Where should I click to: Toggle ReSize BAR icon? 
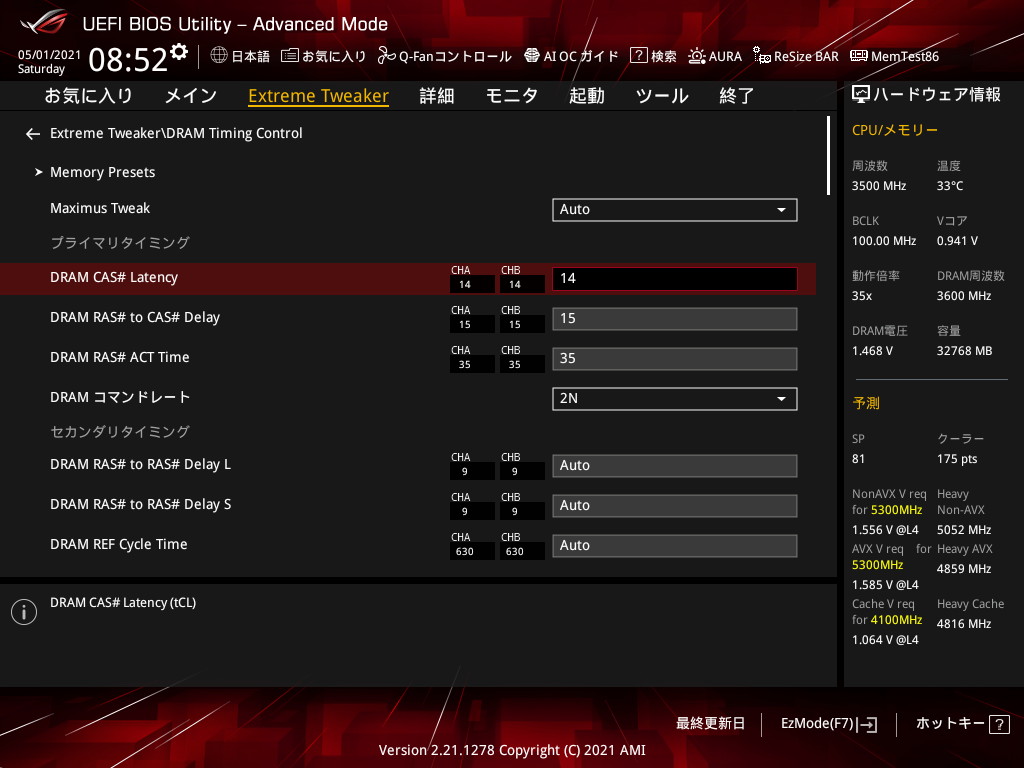point(761,56)
